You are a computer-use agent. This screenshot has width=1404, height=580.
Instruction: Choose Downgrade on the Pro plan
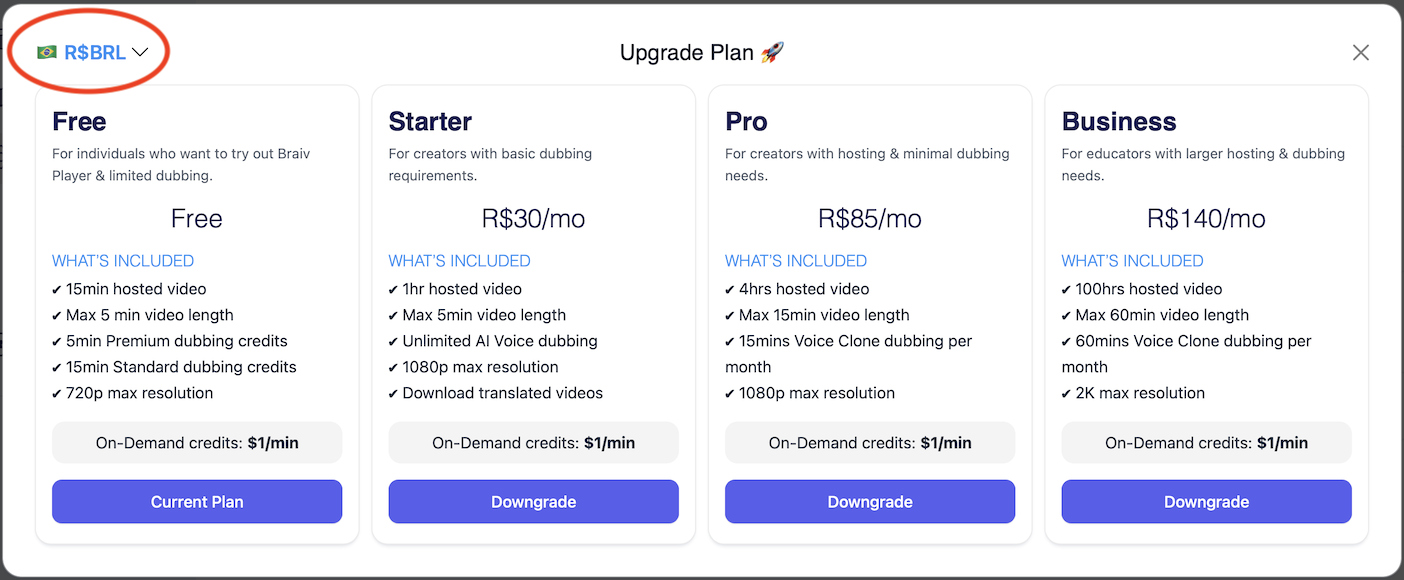pyautogui.click(x=870, y=502)
